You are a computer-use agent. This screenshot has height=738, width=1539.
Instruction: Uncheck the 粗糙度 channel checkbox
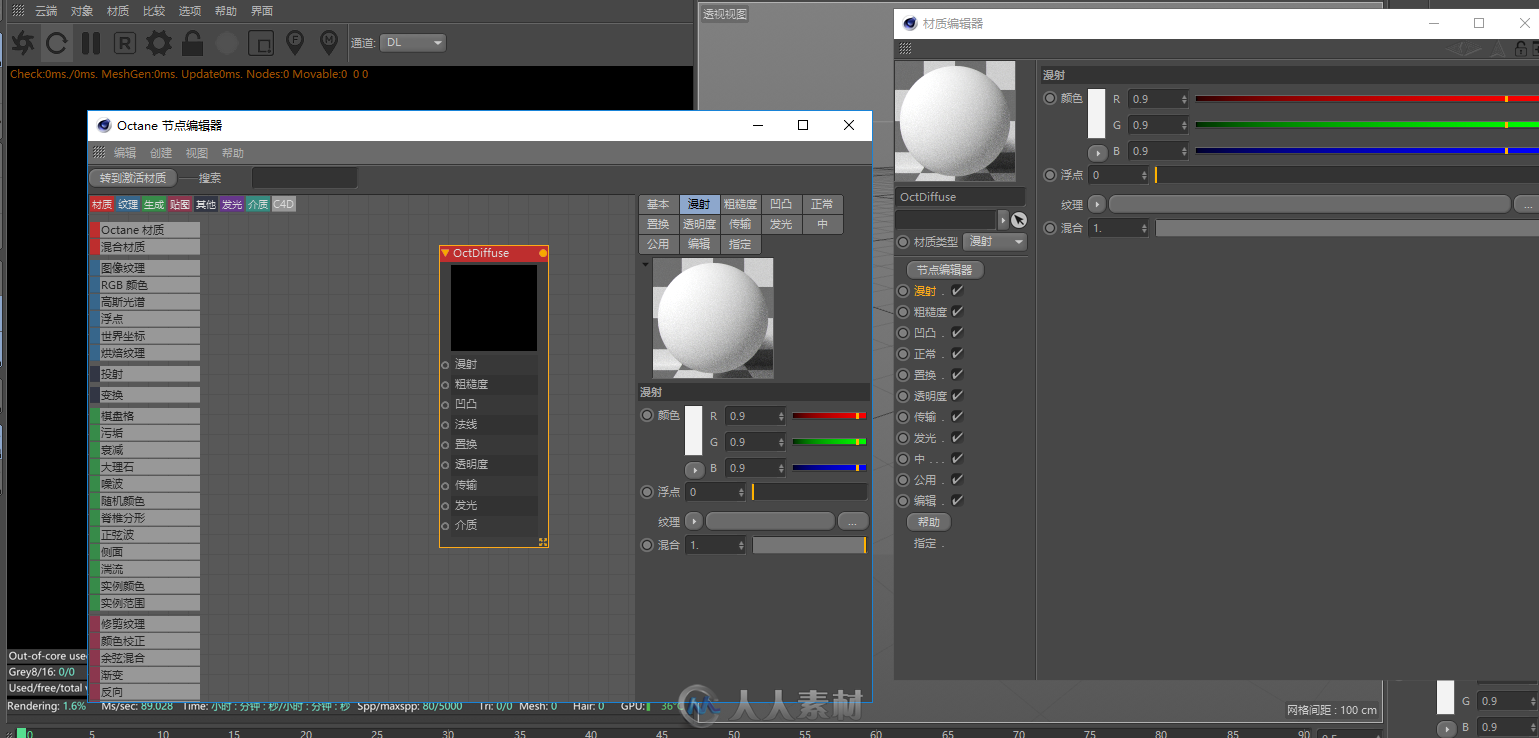(x=957, y=311)
